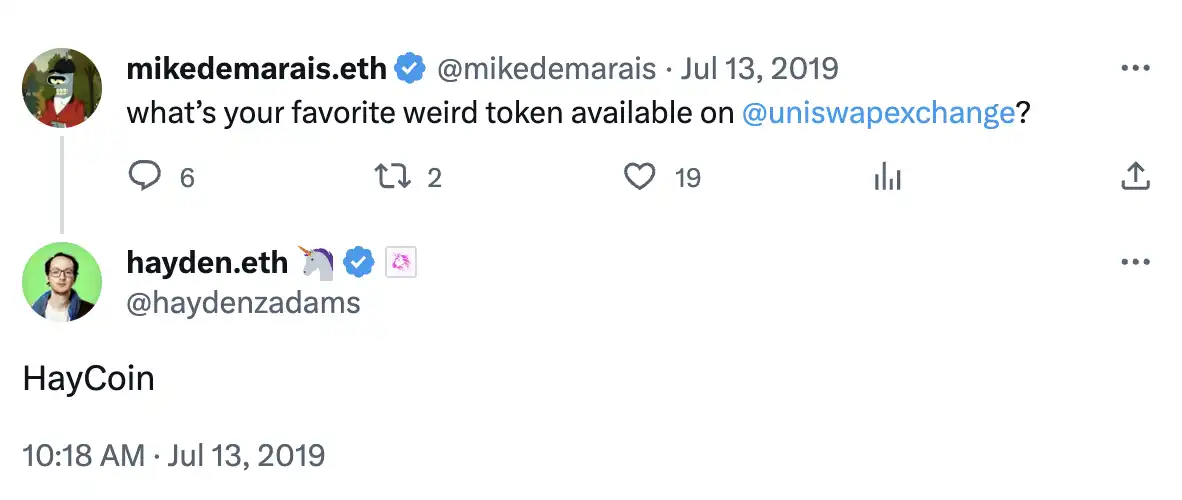Open more options on hayden.eth reply

[x=1135, y=262]
